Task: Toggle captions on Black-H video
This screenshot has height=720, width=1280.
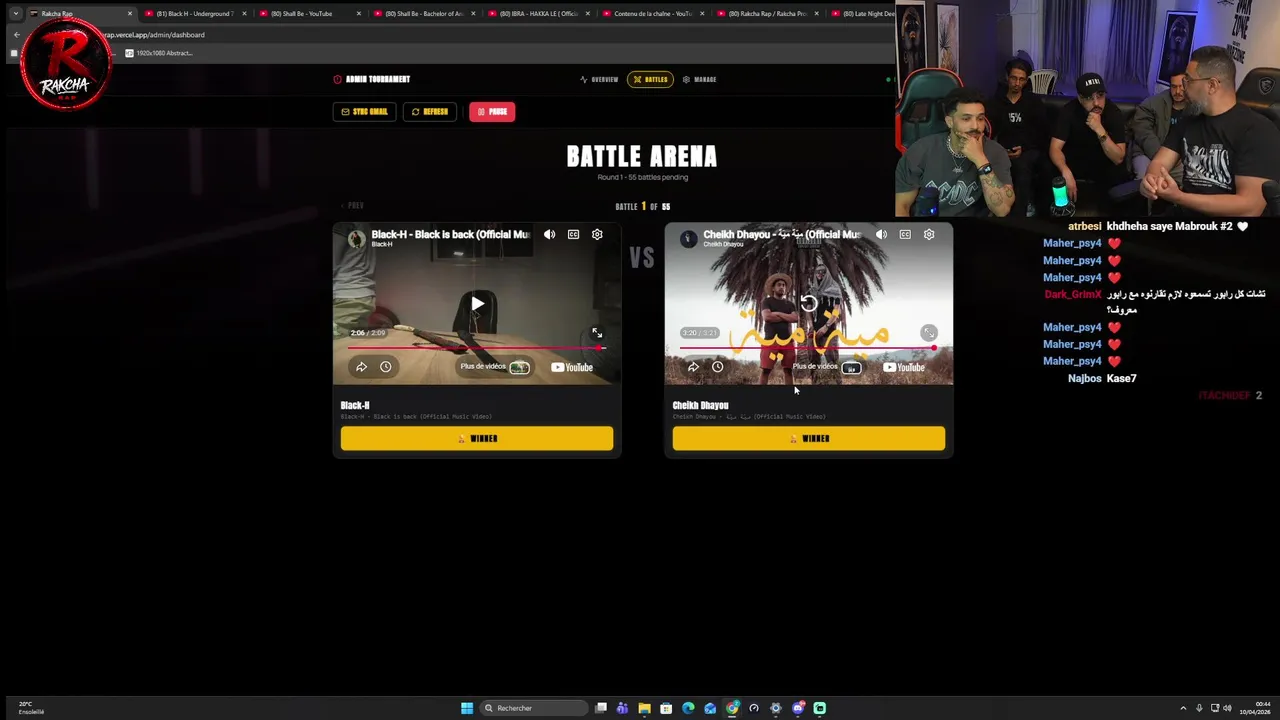Action: point(573,234)
